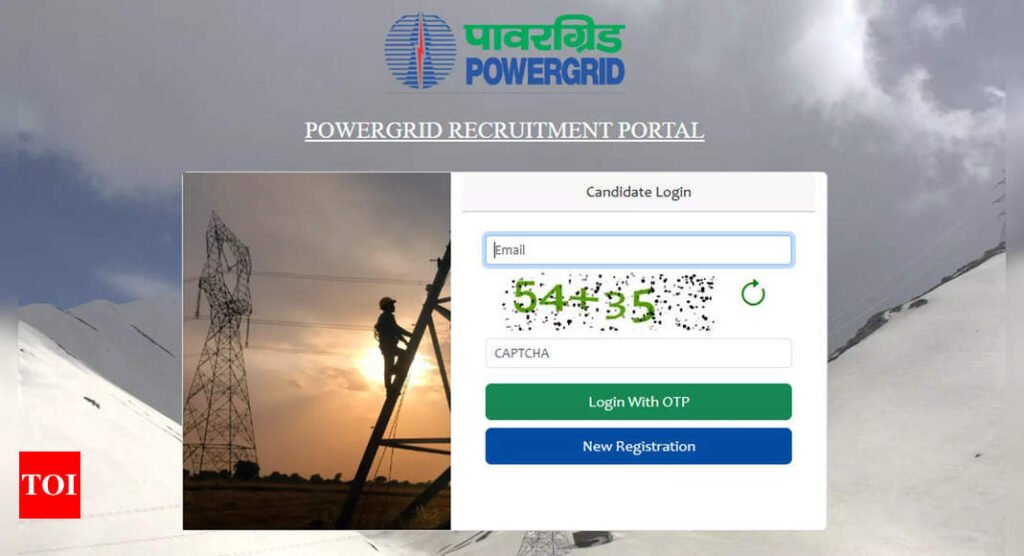This screenshot has width=1024, height=556.
Task: Click the blue POWERGRID wordmark in logo
Action: [x=545, y=71]
